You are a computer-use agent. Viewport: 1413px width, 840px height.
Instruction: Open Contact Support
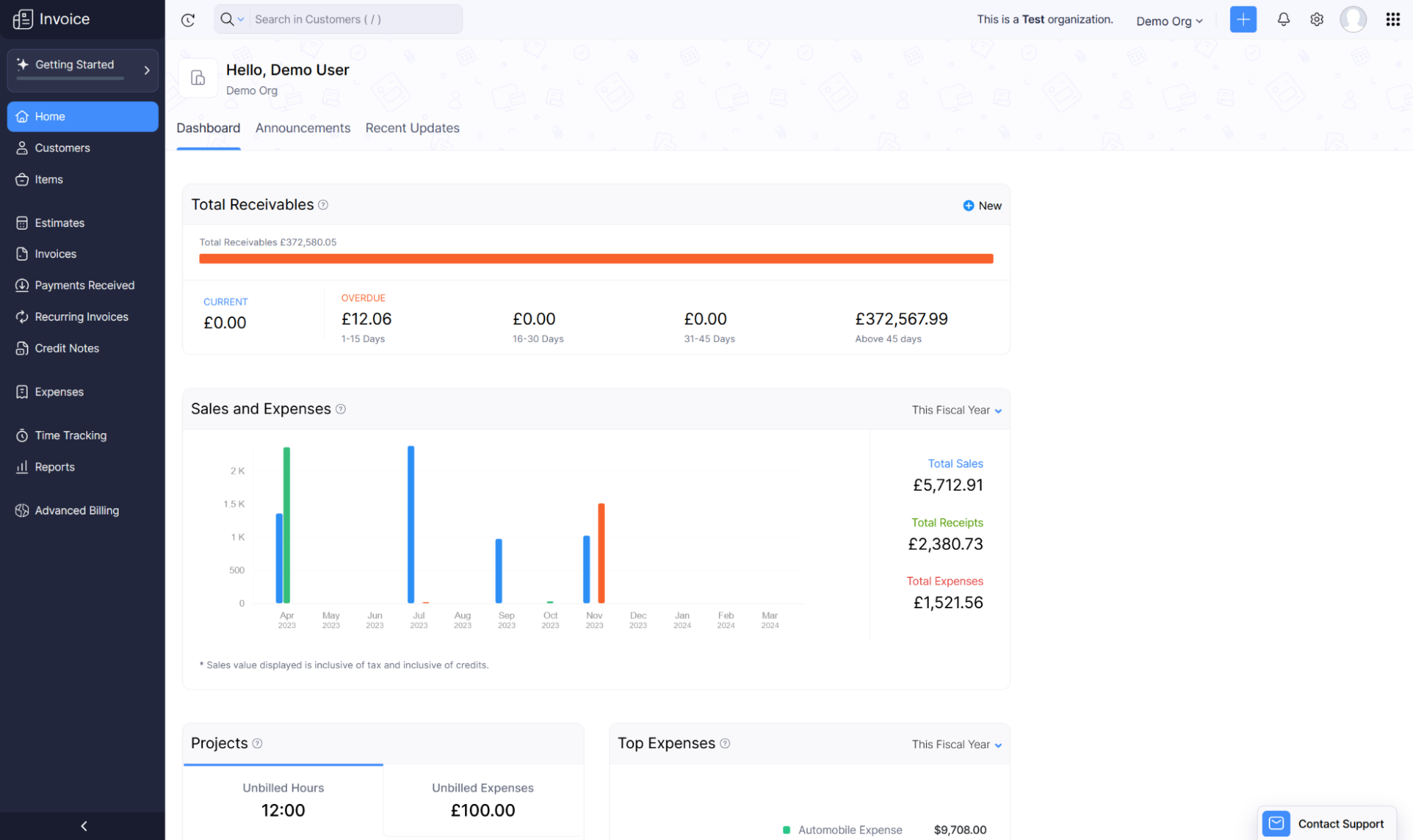1327,823
